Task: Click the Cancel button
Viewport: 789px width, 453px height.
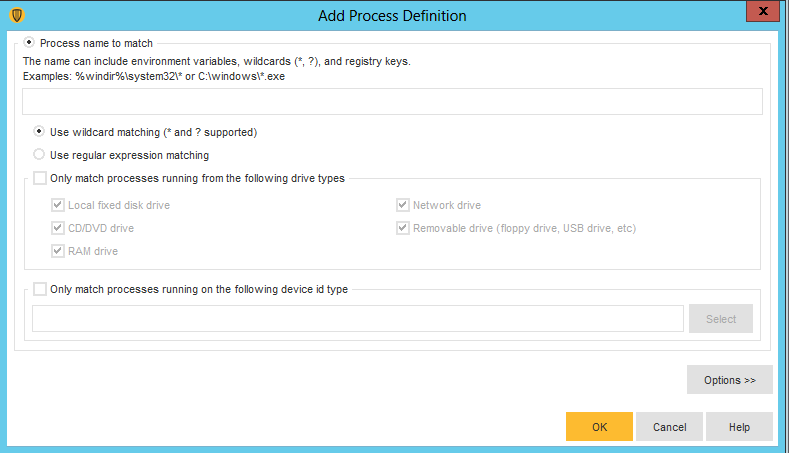Action: [x=669, y=427]
